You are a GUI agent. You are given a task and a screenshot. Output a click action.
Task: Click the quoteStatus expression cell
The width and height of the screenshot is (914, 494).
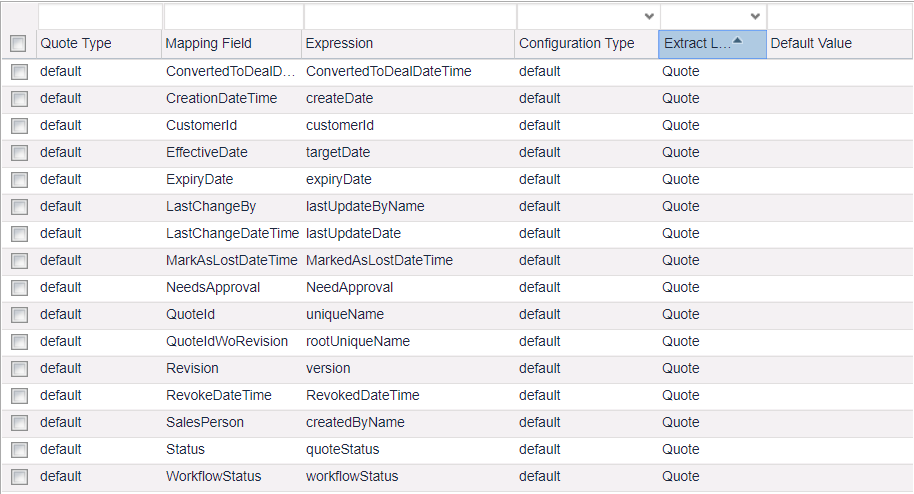tap(342, 450)
